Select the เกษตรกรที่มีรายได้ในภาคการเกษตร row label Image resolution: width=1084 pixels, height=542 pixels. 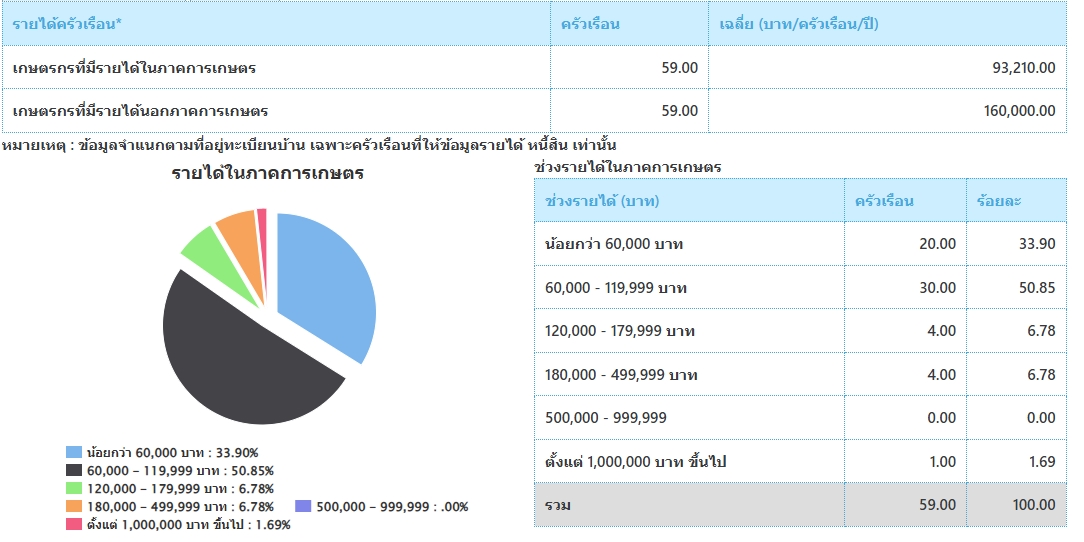pyautogui.click(x=134, y=68)
